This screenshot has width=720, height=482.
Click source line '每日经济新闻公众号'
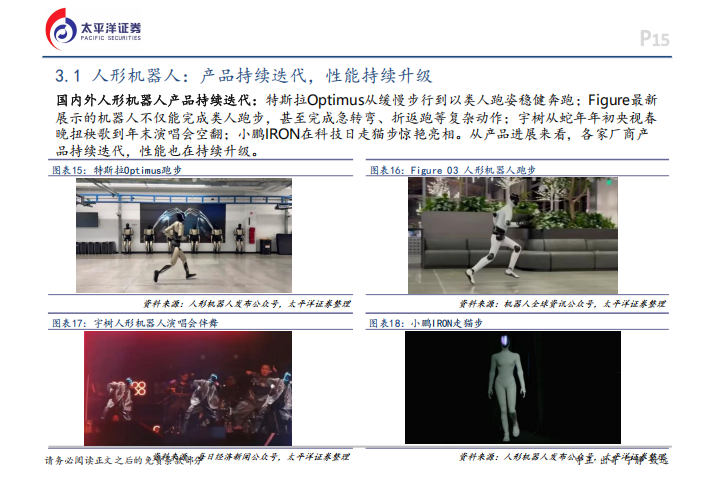(x=238, y=457)
